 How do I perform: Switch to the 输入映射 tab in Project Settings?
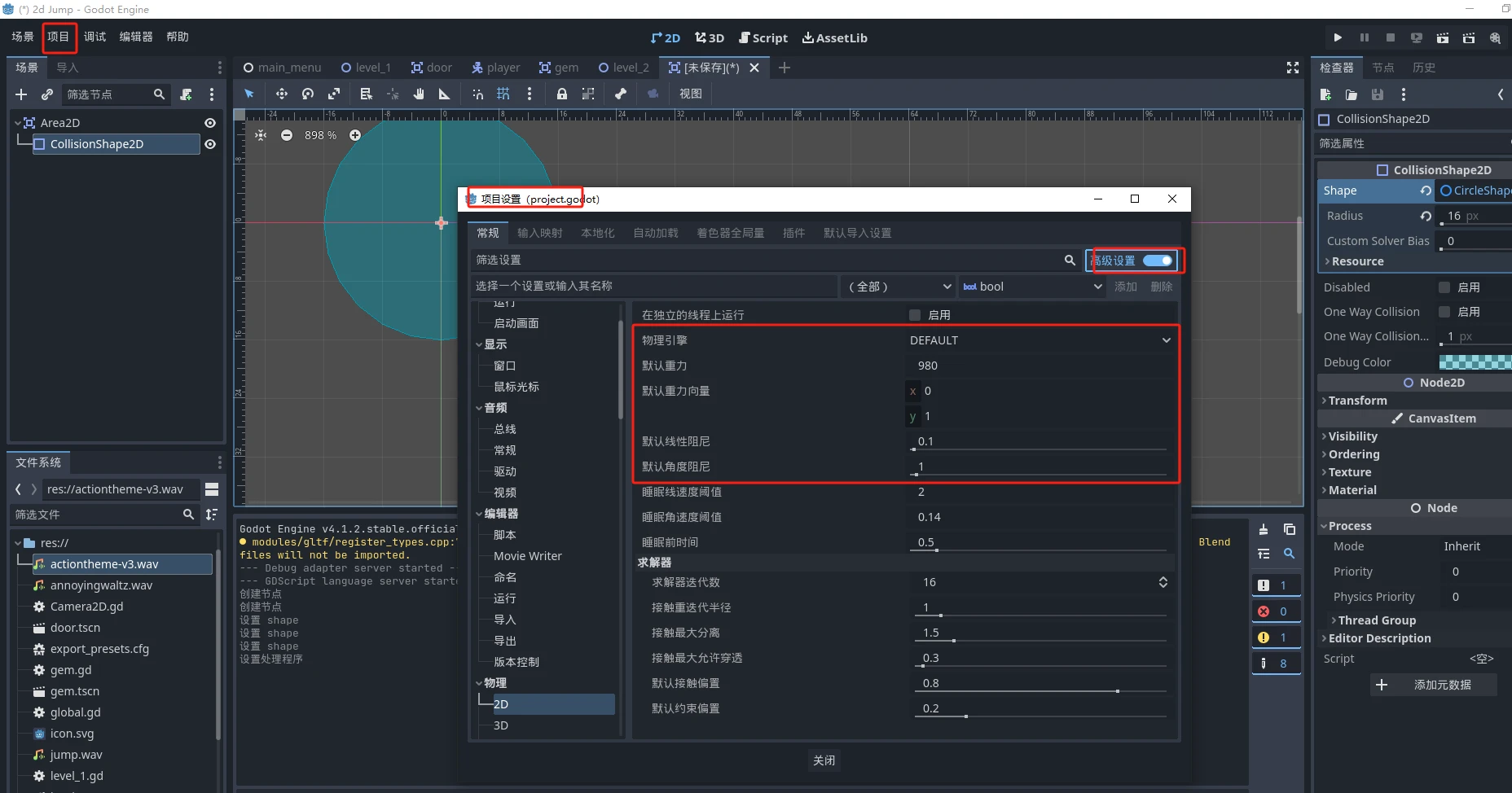539,233
